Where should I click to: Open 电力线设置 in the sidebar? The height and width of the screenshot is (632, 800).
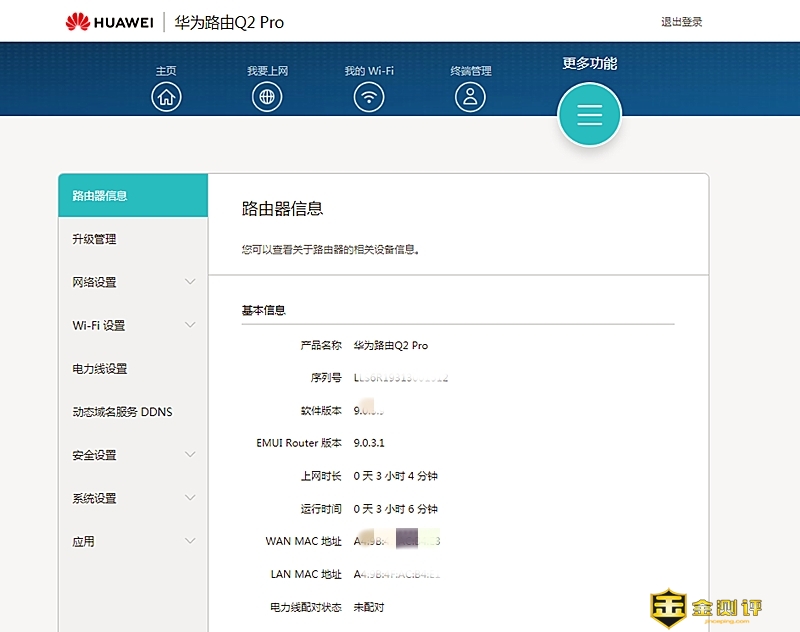tap(100, 369)
